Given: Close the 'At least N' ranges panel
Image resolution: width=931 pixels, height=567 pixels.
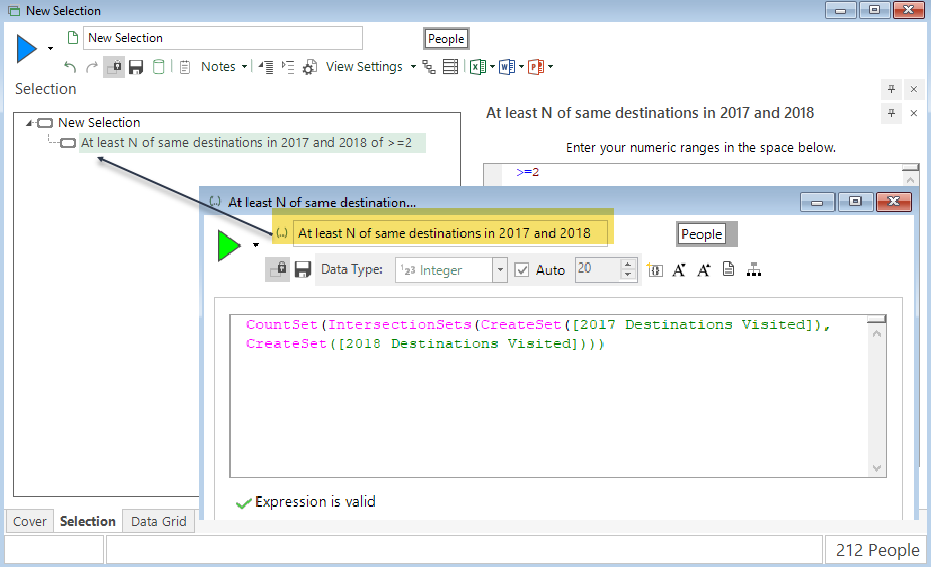Looking at the screenshot, I should (914, 113).
